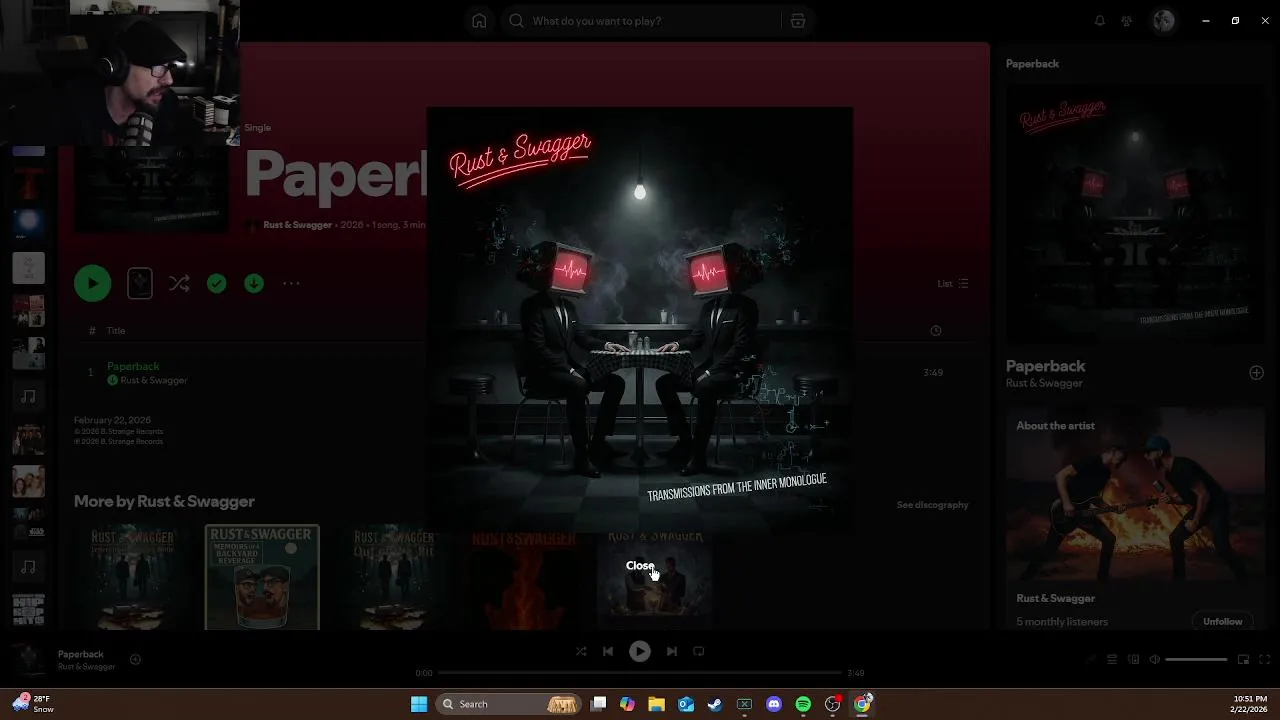Open the Hip Hop Hits sidebar playlist
Image resolution: width=1280 pixels, height=720 pixels.
point(28,610)
